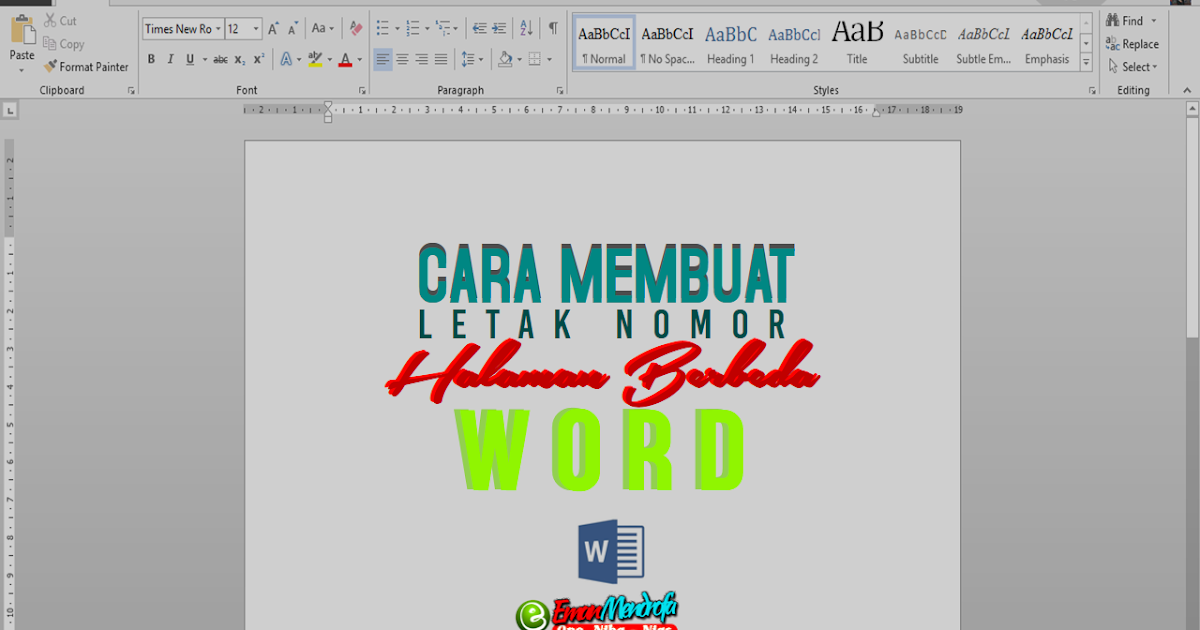Apply the Subtle Emphasis style
Viewport: 1200px width, 630px height.
[x=984, y=43]
